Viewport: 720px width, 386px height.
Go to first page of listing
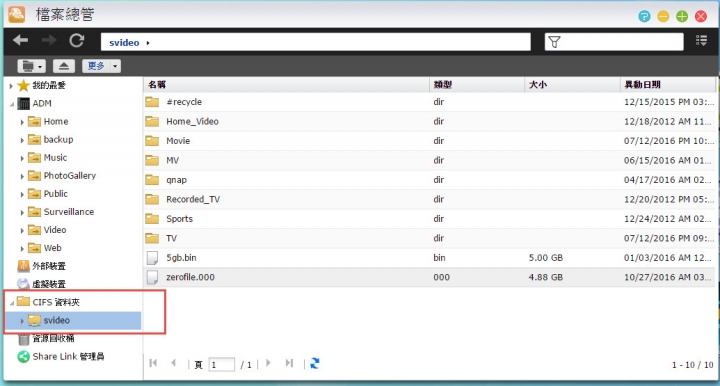pos(153,363)
